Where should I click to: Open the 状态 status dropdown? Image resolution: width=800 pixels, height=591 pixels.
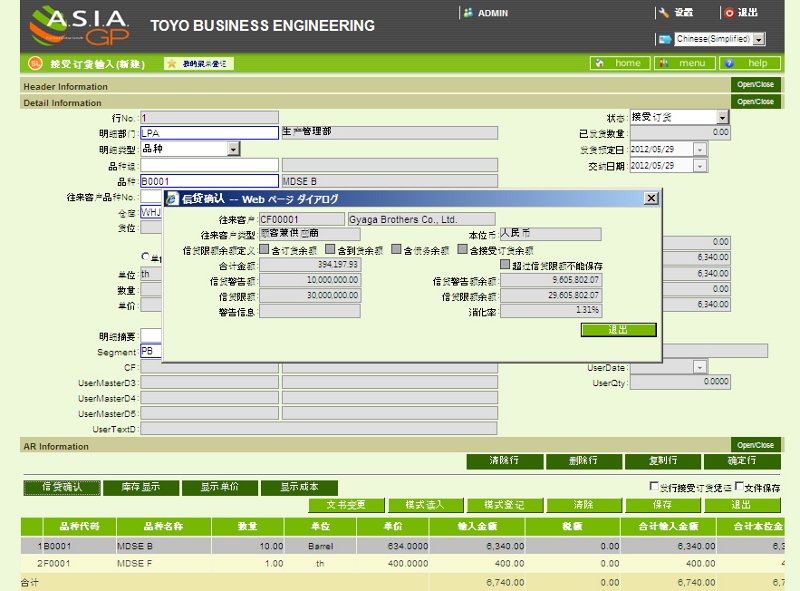[722, 117]
